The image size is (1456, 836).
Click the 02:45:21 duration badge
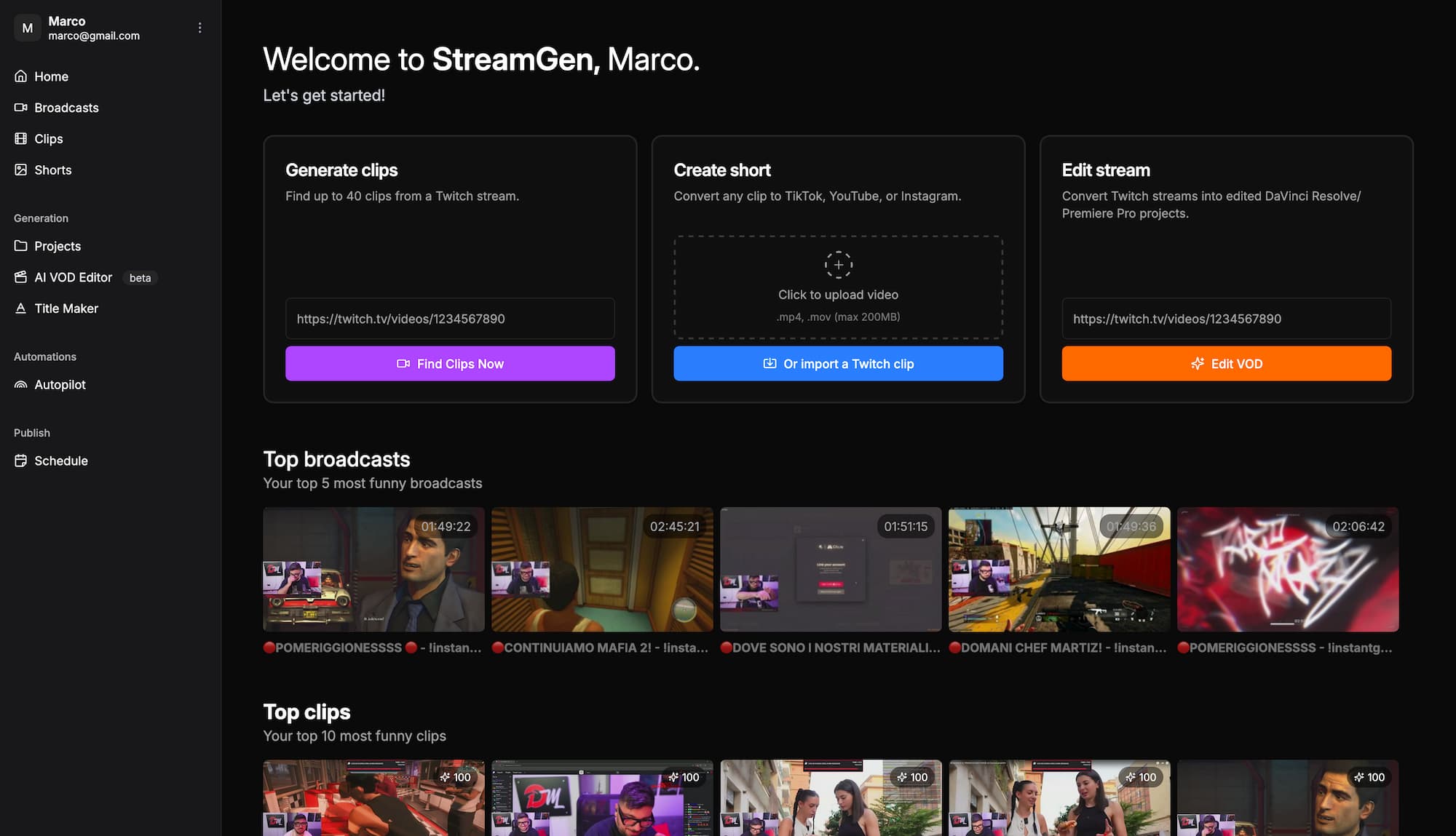(675, 526)
